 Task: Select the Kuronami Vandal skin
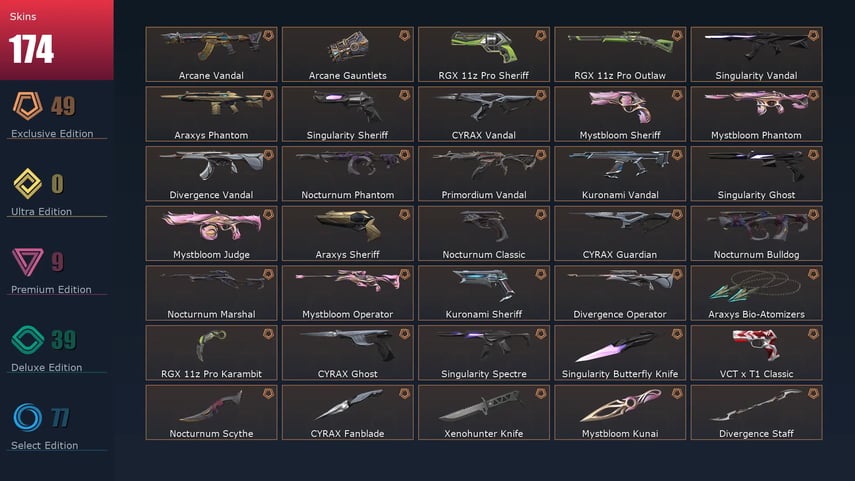620,173
